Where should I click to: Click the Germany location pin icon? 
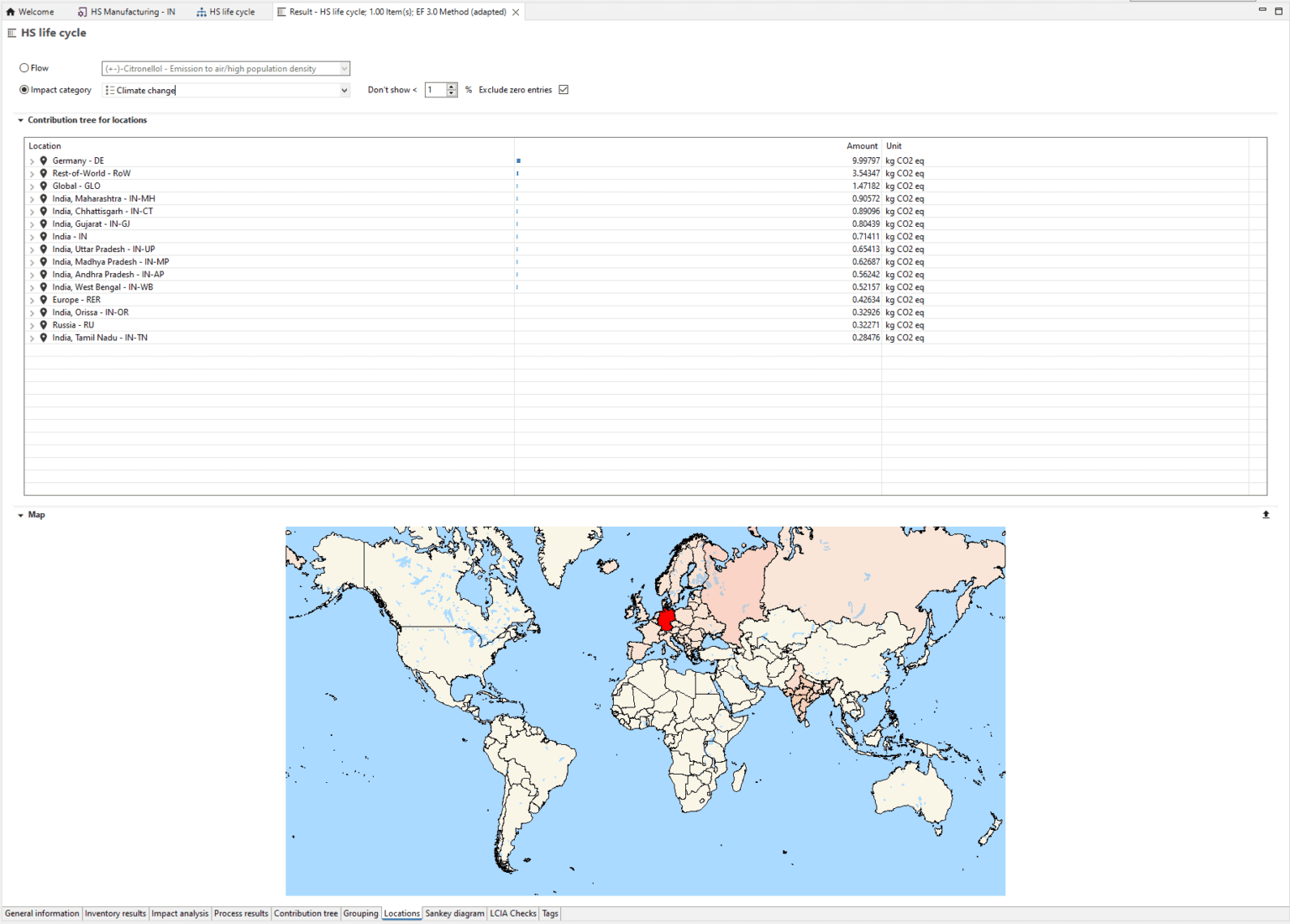coord(44,160)
